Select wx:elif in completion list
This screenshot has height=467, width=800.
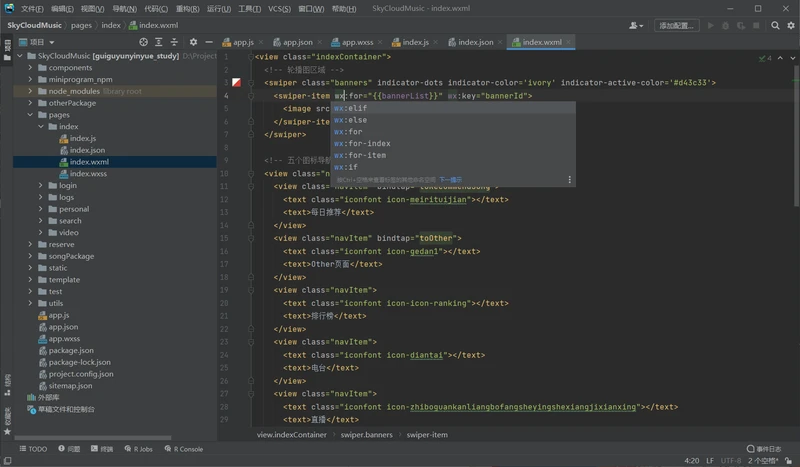click(x=453, y=108)
